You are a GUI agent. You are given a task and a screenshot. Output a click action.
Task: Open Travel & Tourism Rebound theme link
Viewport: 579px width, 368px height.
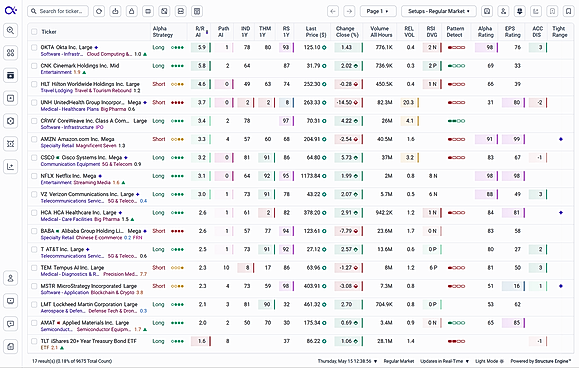pos(103,90)
